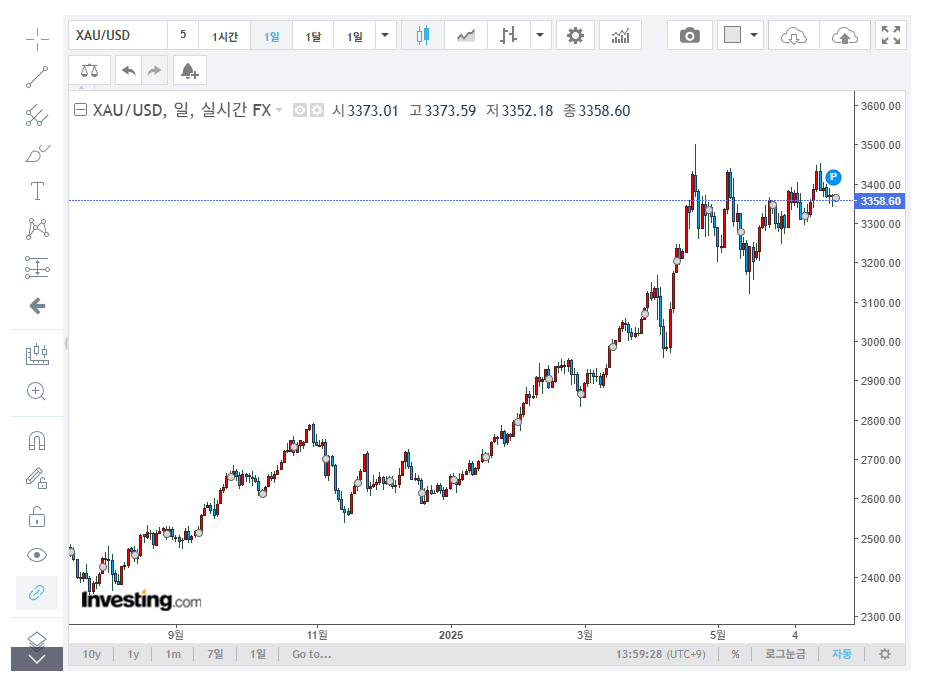This screenshot has width=925, height=678.
Task: Toggle series visibility eye in legend
Action: pos(300,110)
